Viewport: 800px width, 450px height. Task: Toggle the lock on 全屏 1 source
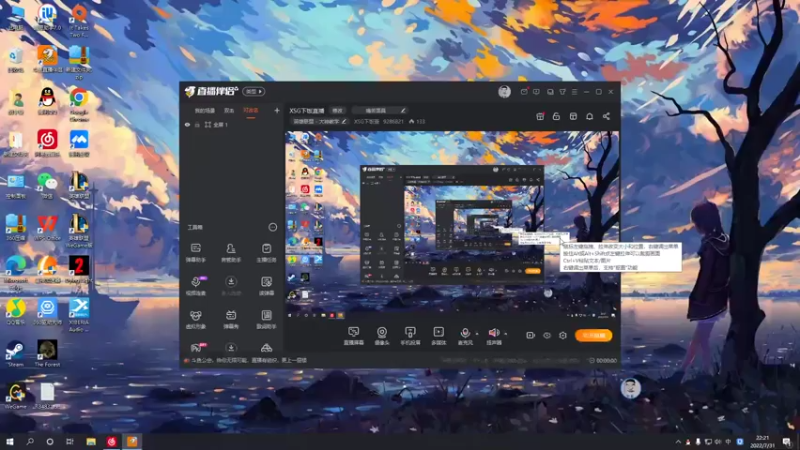tap(197, 124)
